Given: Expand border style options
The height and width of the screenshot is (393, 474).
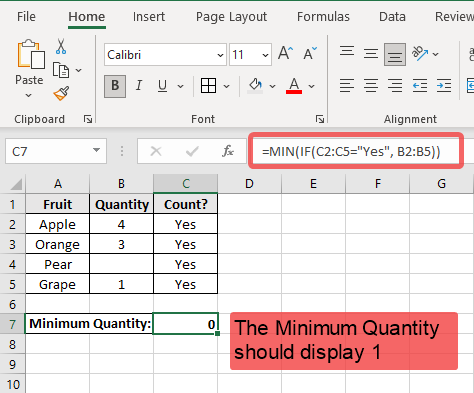Looking at the screenshot, I should (227, 86).
